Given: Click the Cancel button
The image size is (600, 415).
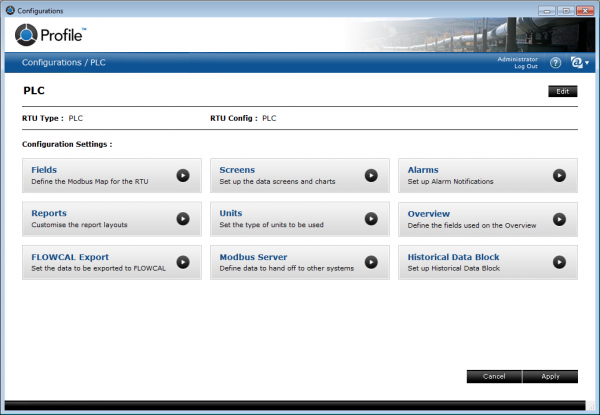Looking at the screenshot, I should (494, 376).
